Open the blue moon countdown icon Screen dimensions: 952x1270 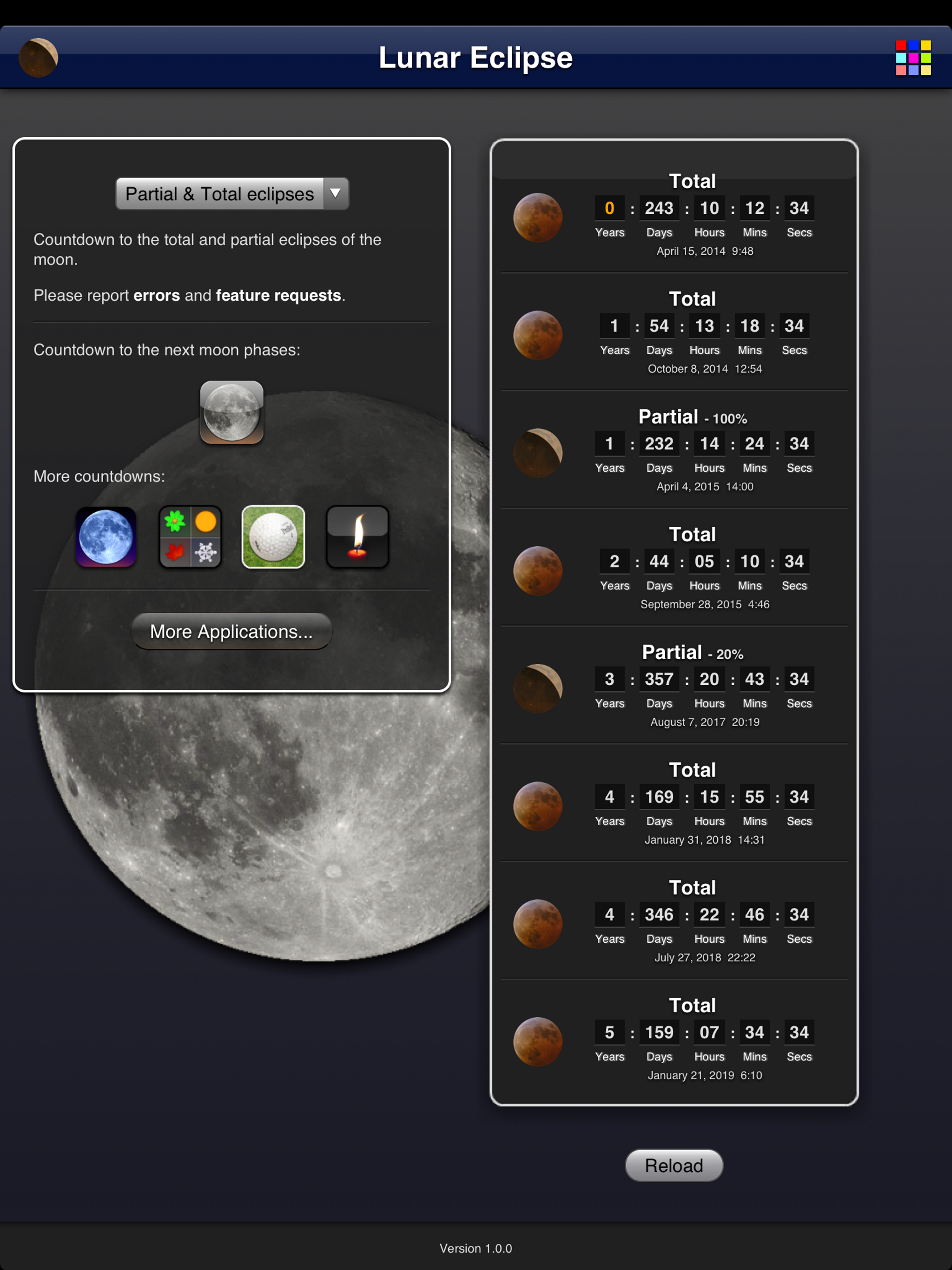(x=106, y=537)
